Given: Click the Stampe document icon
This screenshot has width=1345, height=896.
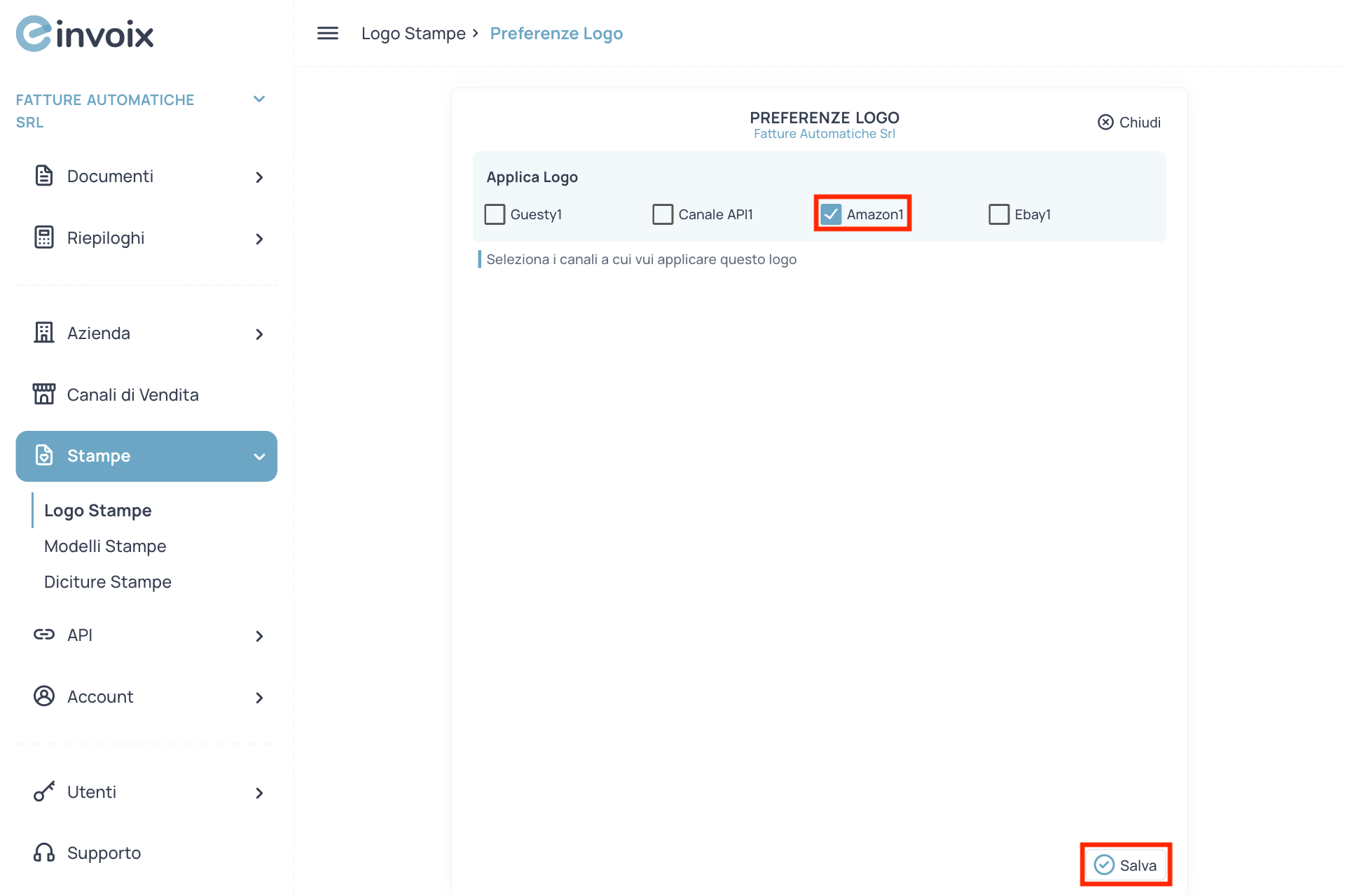Looking at the screenshot, I should pos(44,455).
